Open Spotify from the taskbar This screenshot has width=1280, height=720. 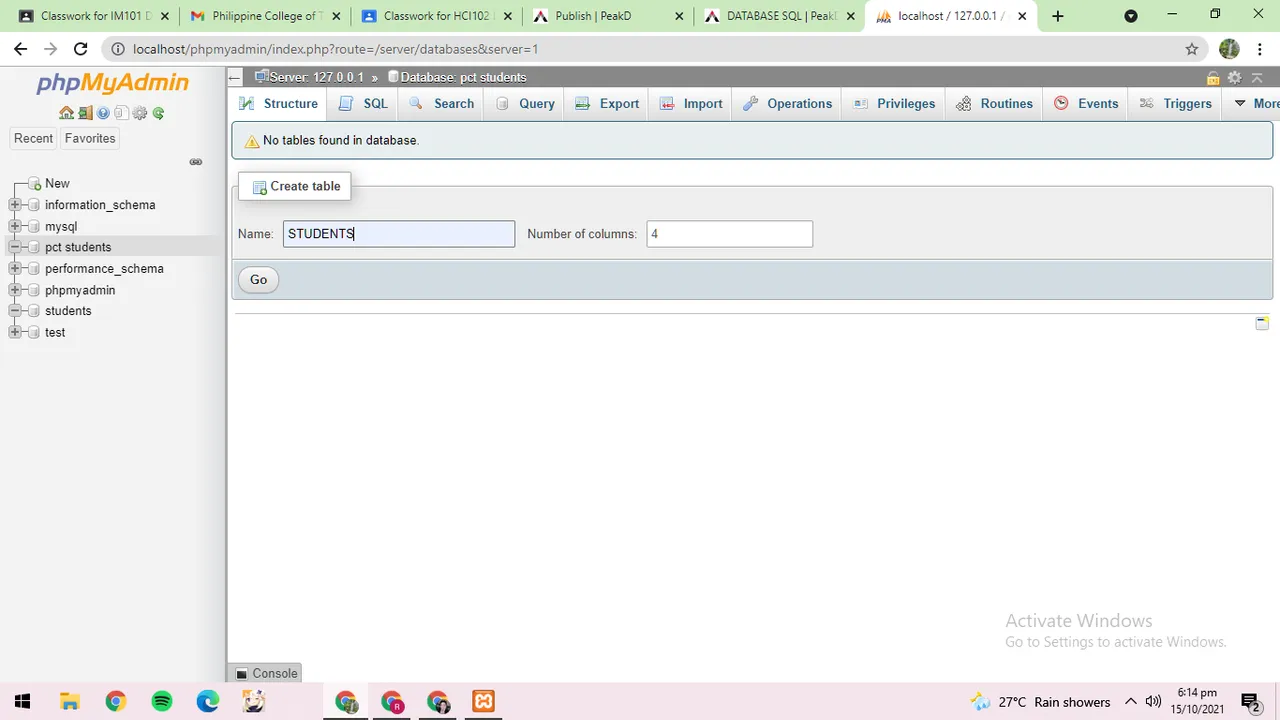pyautogui.click(x=162, y=701)
